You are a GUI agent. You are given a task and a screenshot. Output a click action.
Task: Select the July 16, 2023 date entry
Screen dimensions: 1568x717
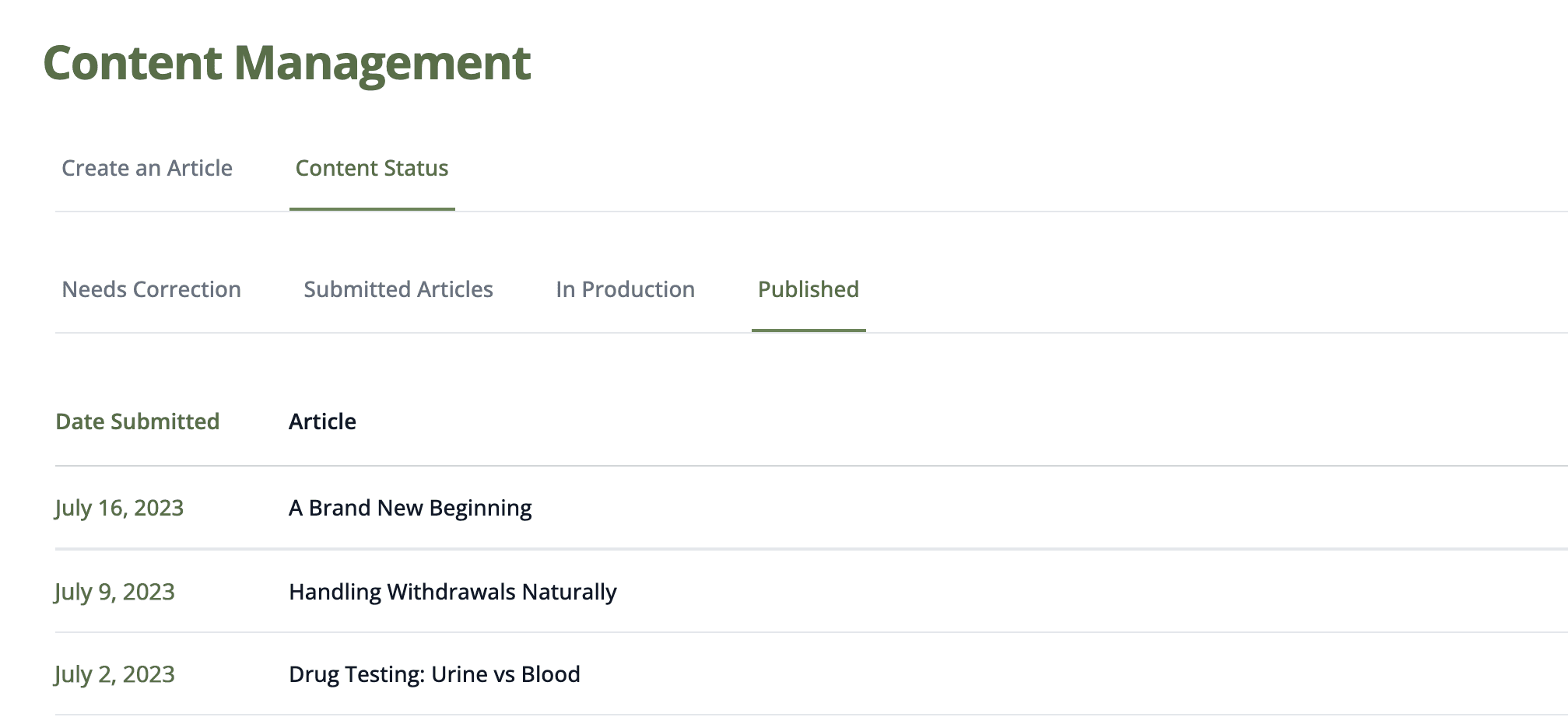119,509
